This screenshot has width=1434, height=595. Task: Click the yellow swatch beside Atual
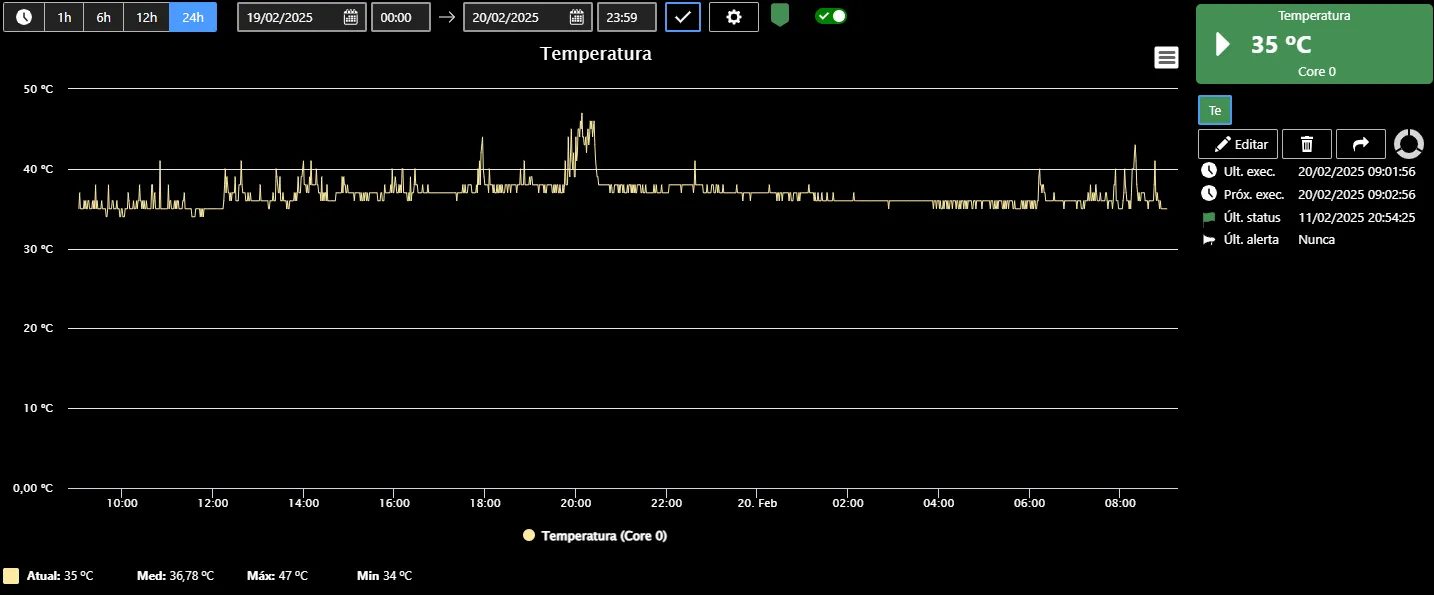[11, 576]
